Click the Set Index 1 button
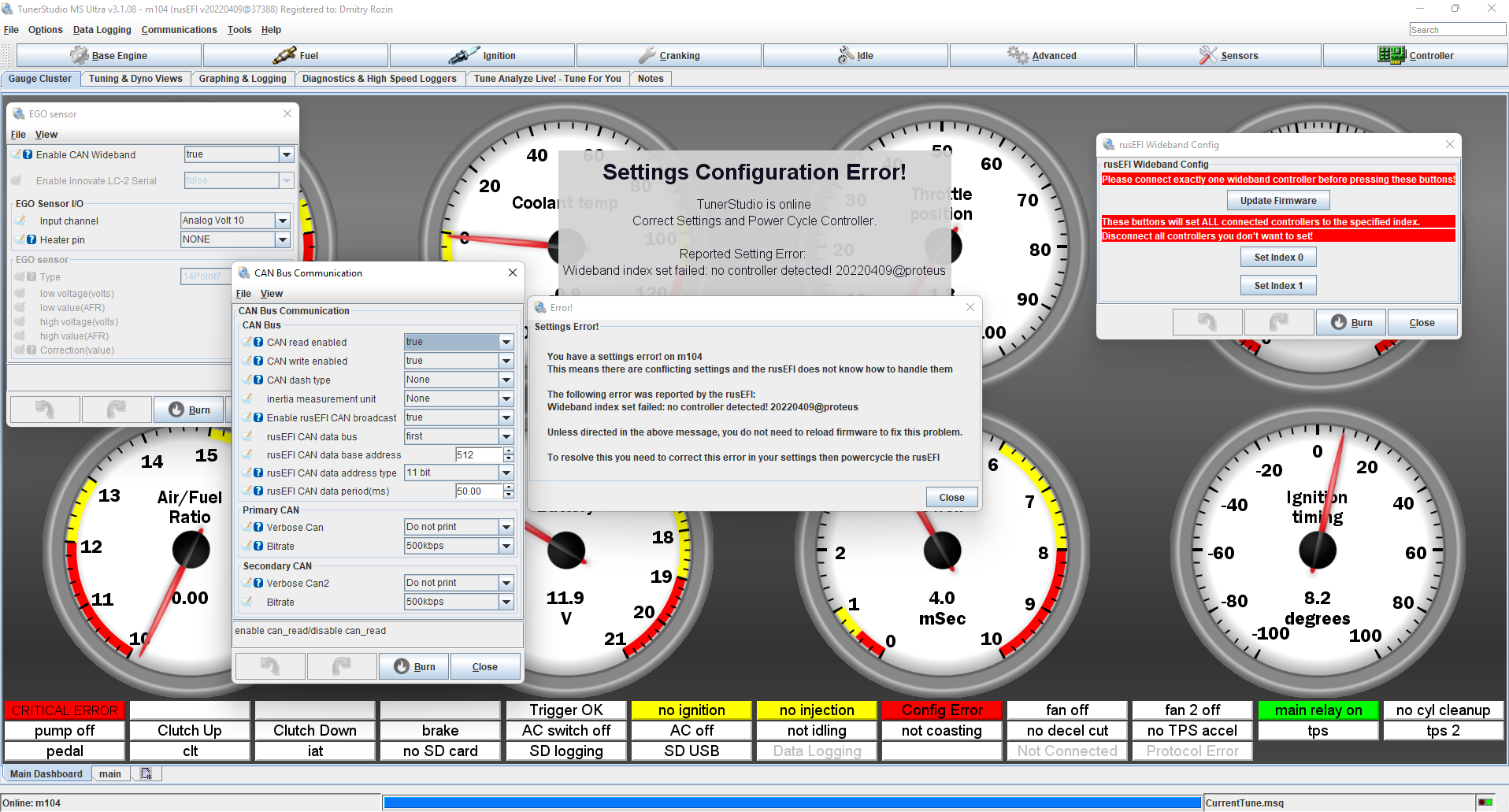This screenshot has height=812, width=1509. pos(1278,285)
